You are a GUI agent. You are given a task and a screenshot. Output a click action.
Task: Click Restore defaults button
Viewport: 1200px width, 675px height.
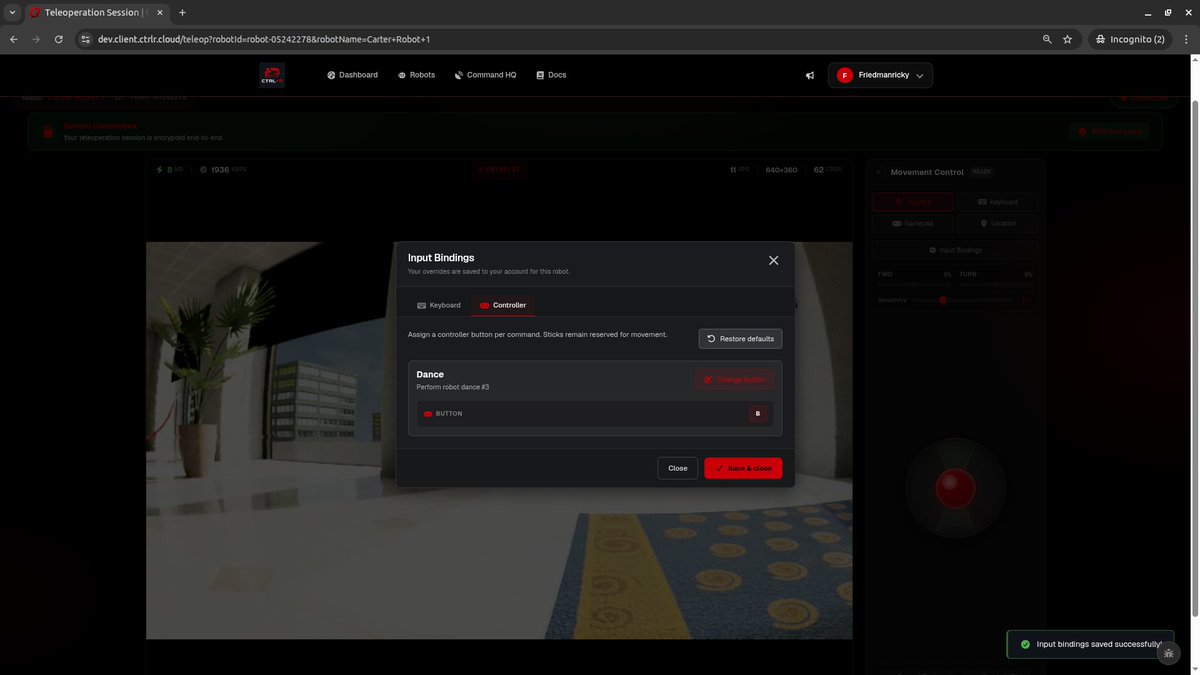pos(740,339)
